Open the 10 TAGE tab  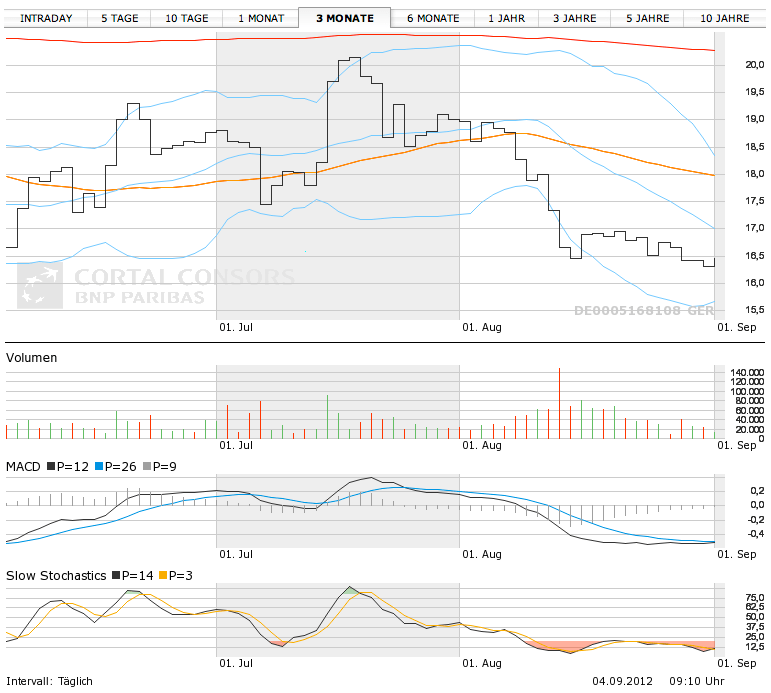(187, 18)
